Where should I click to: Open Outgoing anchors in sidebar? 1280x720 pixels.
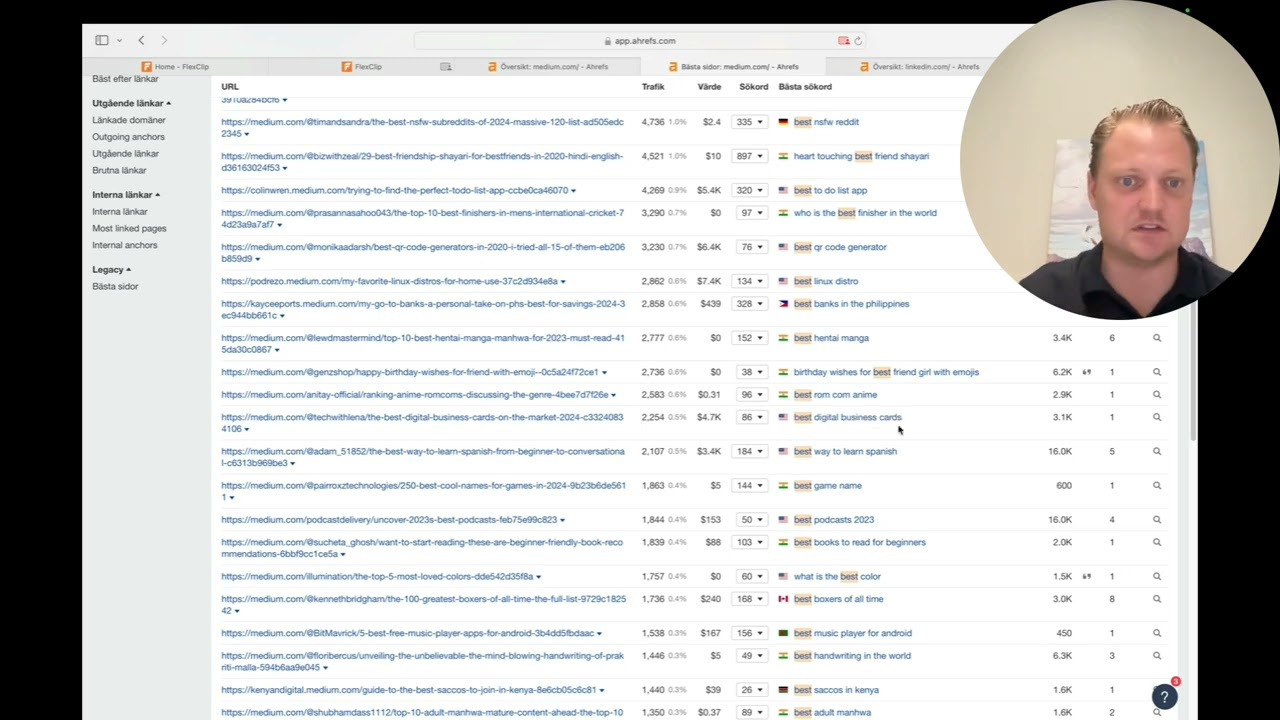coord(128,137)
